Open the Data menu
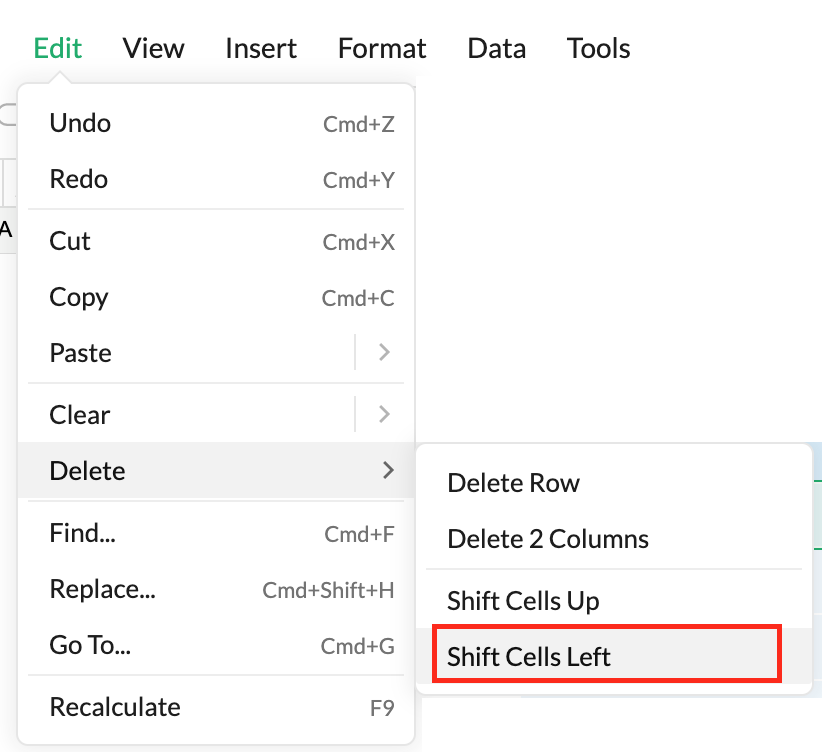Viewport: 822px width, 752px height. coord(496,48)
